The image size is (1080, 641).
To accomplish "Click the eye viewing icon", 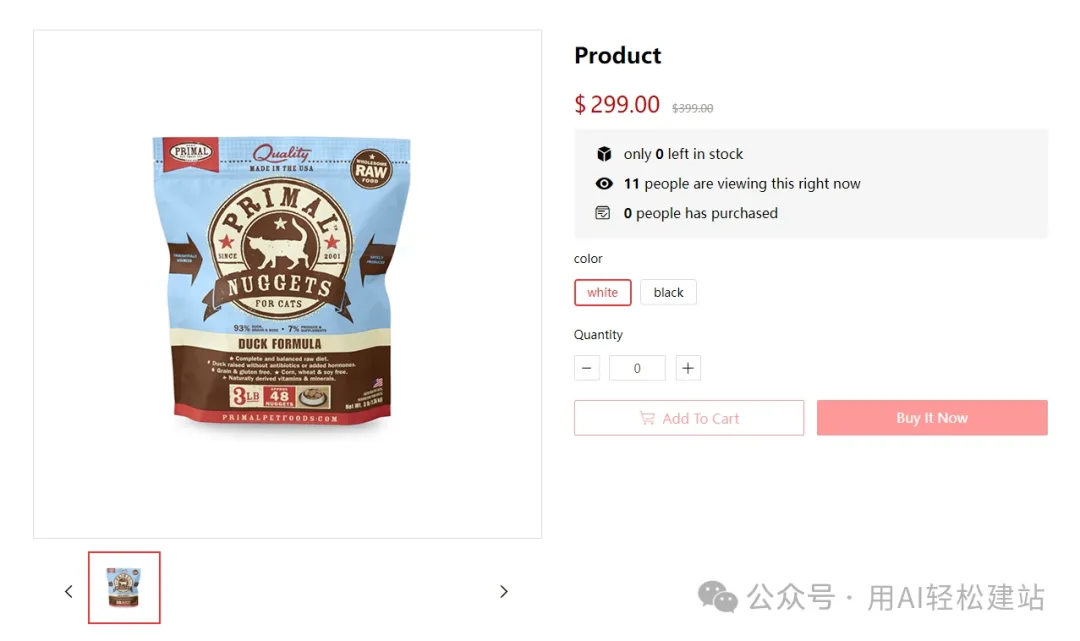I will pos(603,184).
